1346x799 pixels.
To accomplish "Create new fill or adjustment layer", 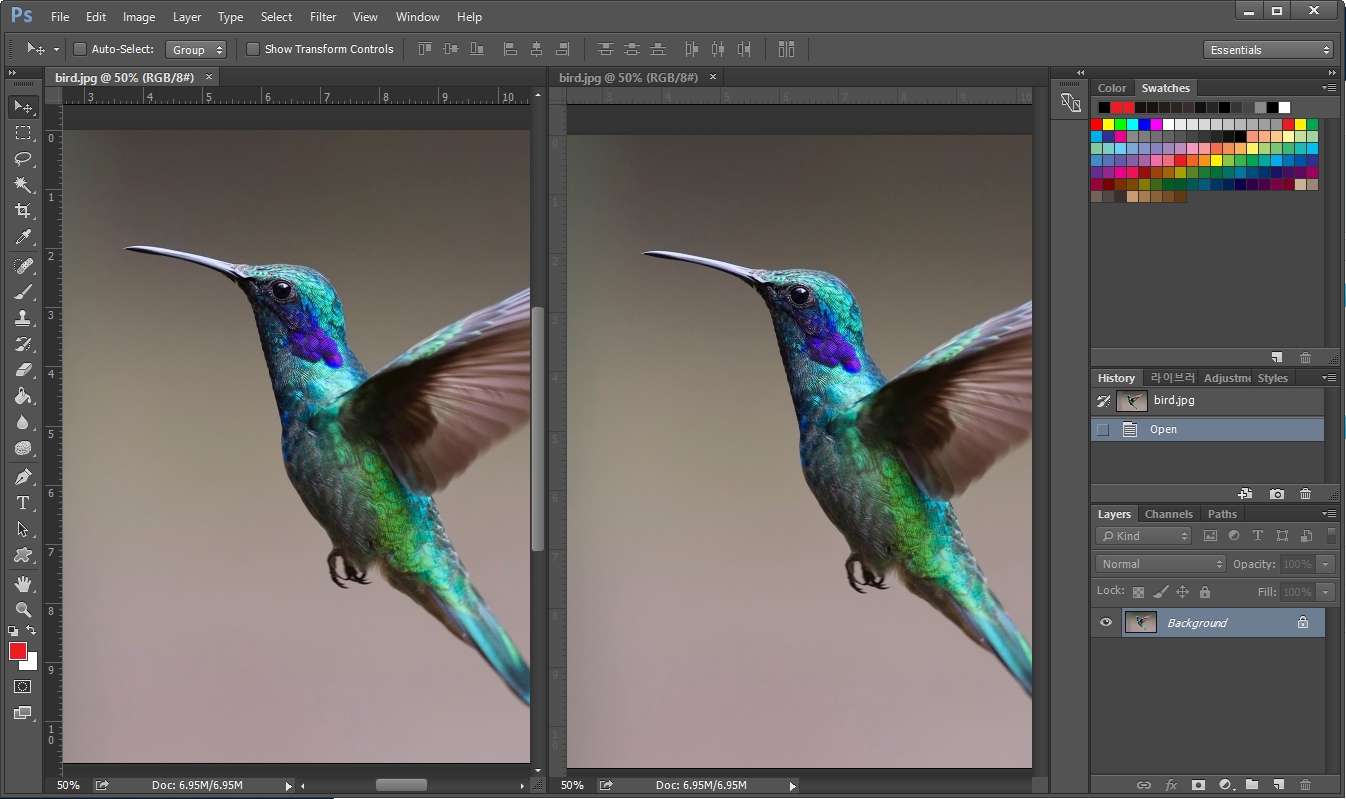I will (x=1225, y=786).
